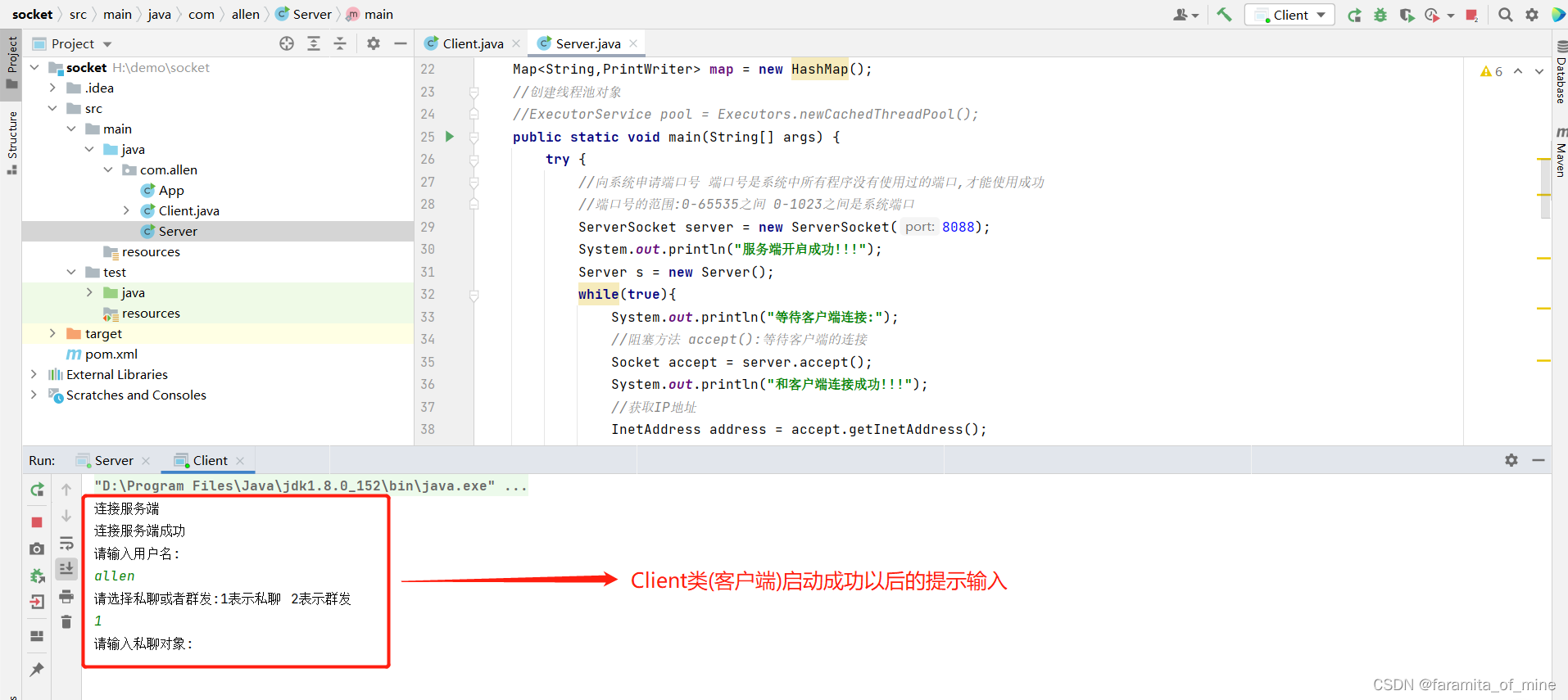Click Expand All in Project panel
Image resolution: width=1568 pixels, height=700 pixels.
coord(314,43)
